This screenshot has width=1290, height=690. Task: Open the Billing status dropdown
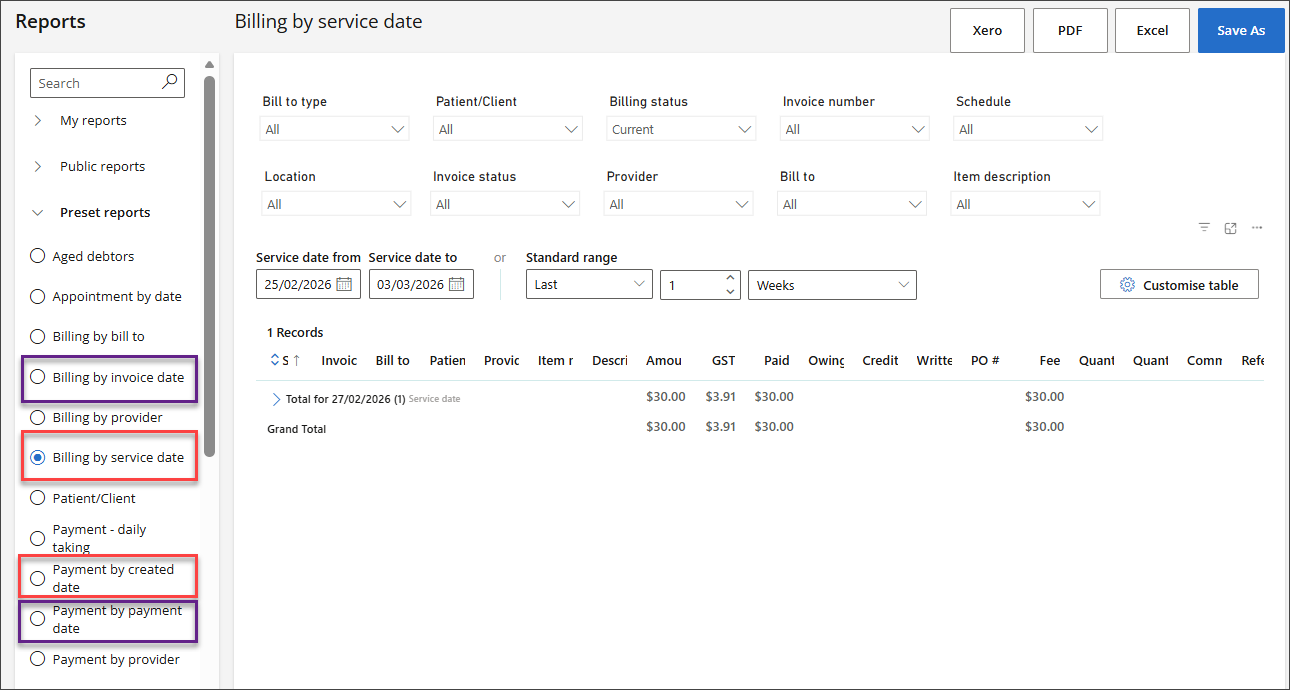click(x=681, y=129)
